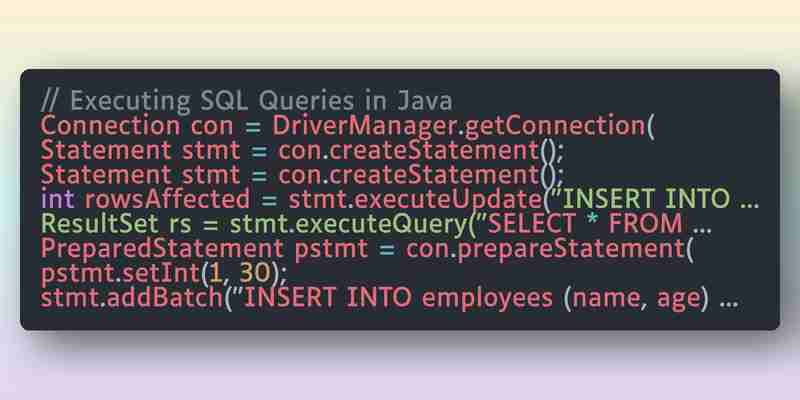Image resolution: width=800 pixels, height=400 pixels.
Task: Click the duplicate second createStatement line
Action: [303, 174]
